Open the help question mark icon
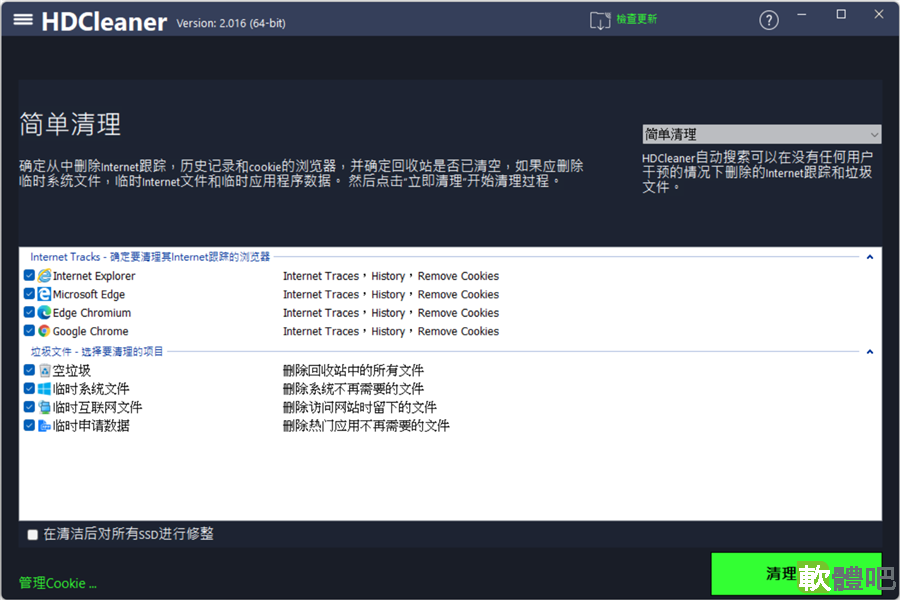This screenshot has width=900, height=600. coord(769,21)
